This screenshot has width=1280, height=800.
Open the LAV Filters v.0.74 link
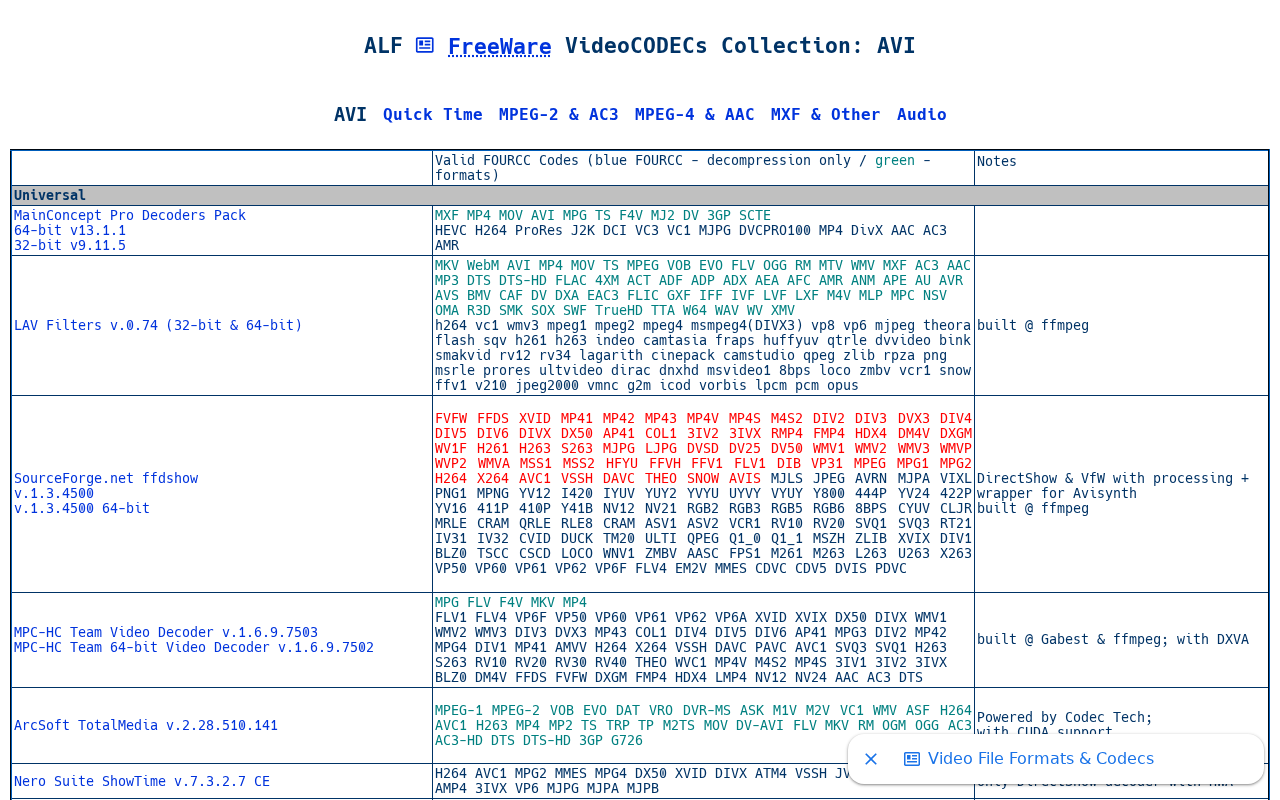tap(158, 325)
